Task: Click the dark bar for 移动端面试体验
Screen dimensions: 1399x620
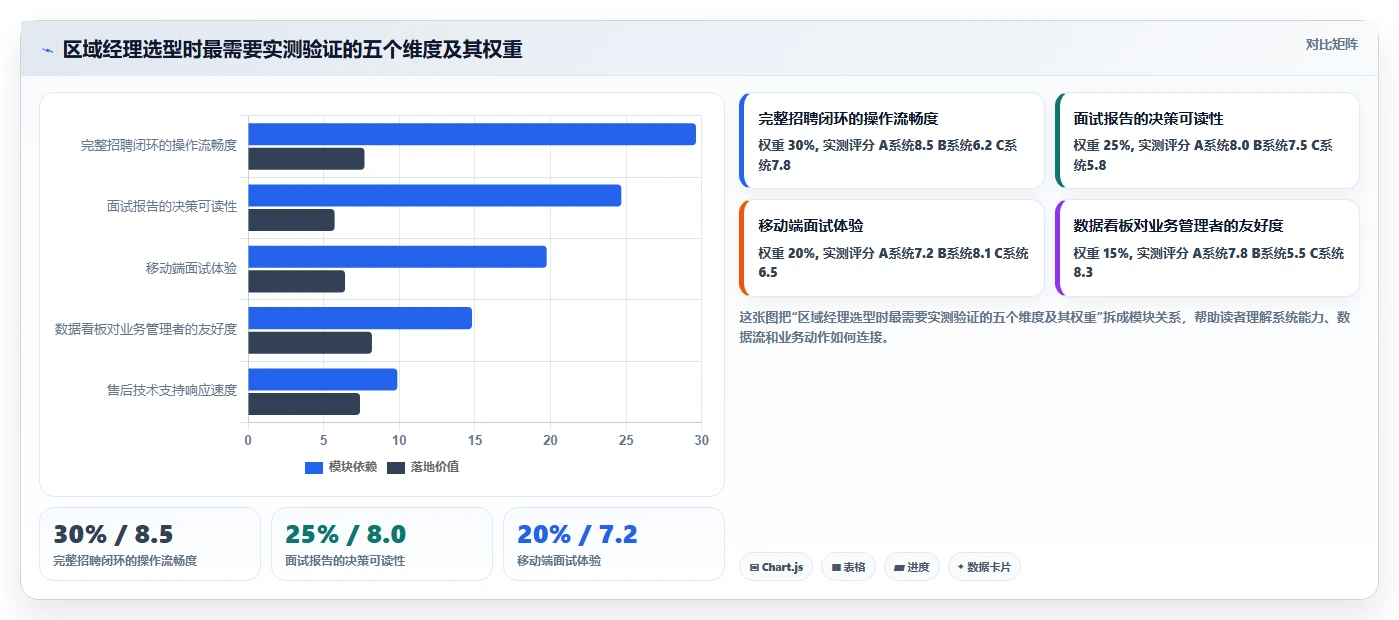Action: (296, 282)
